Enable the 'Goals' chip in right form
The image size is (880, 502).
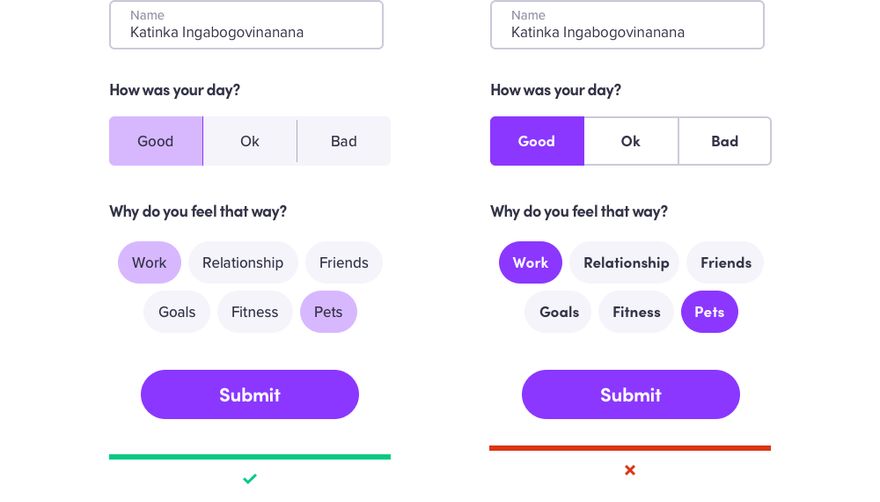point(559,312)
